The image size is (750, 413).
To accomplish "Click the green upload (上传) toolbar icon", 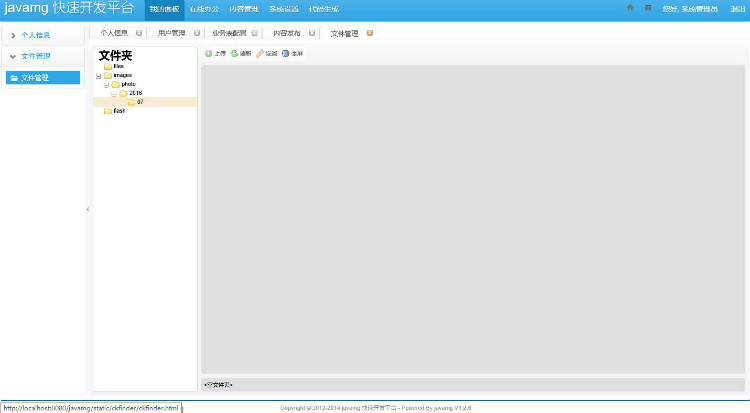I will 209,54.
